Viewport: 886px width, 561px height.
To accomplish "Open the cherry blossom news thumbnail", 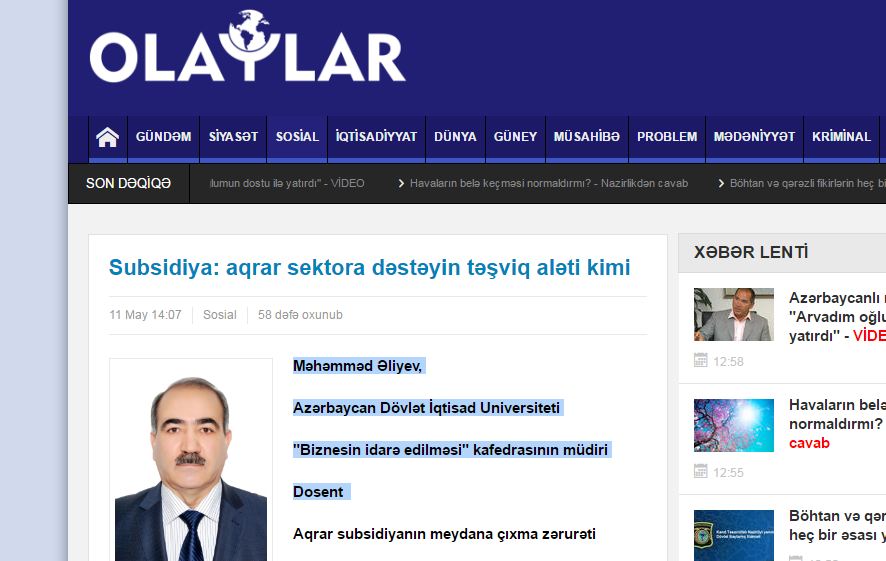I will coord(734,425).
